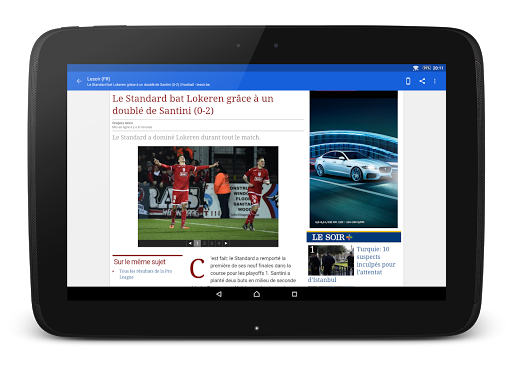Screen dimensions: 512x369
Task: Share the article with the share icon
Action: (422, 81)
